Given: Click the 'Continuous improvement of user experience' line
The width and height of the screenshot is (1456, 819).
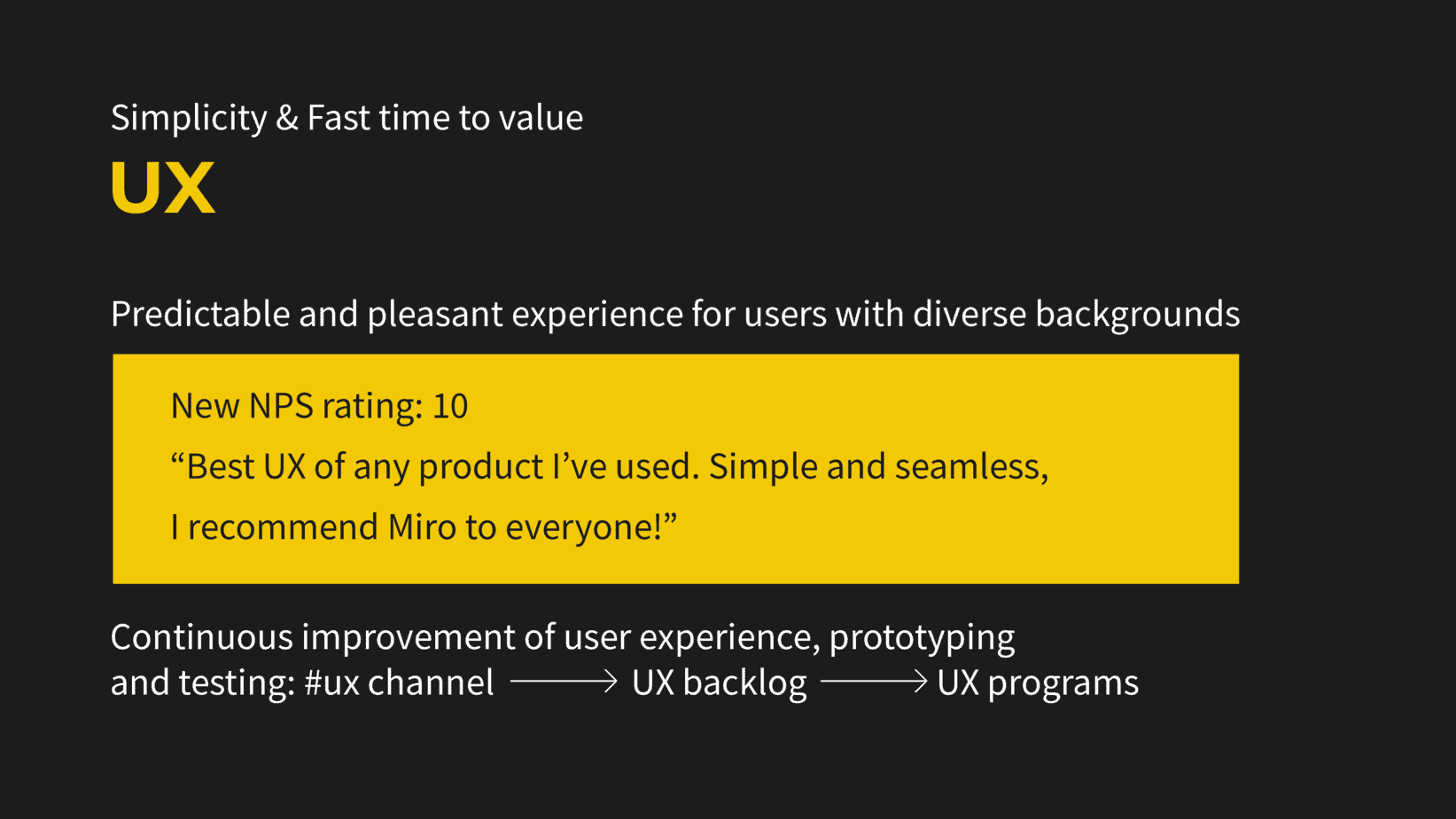Looking at the screenshot, I should [x=563, y=637].
